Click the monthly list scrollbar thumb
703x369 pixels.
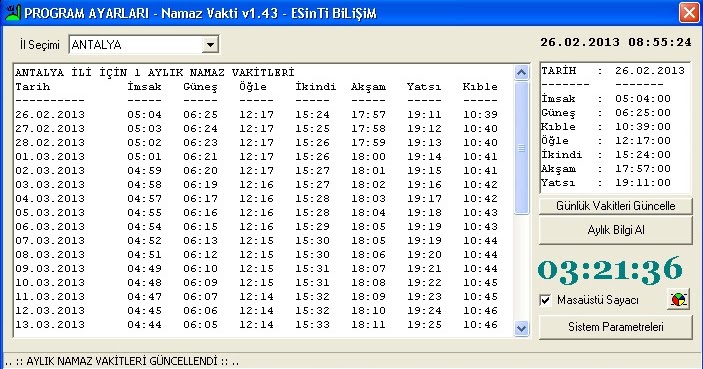[x=521, y=148]
